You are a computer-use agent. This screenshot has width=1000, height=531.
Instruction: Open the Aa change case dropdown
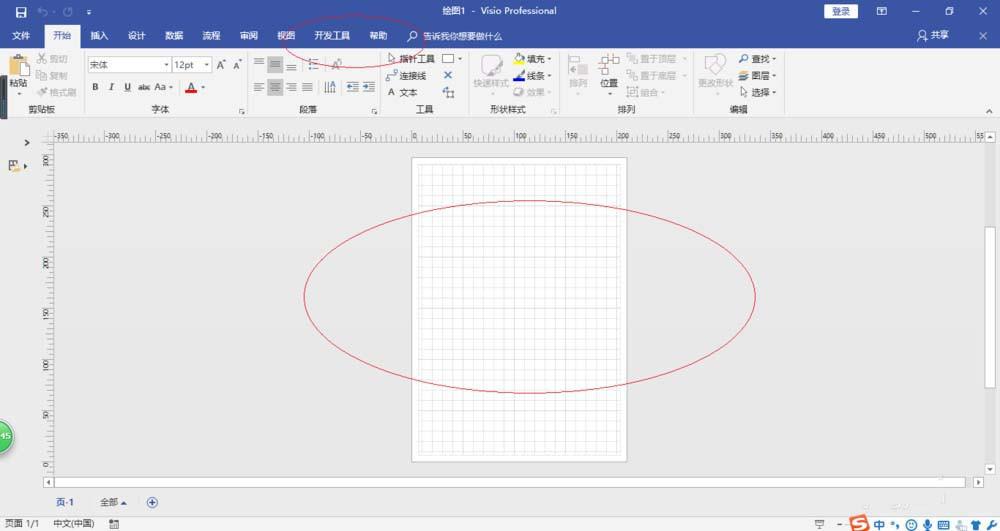(x=163, y=87)
